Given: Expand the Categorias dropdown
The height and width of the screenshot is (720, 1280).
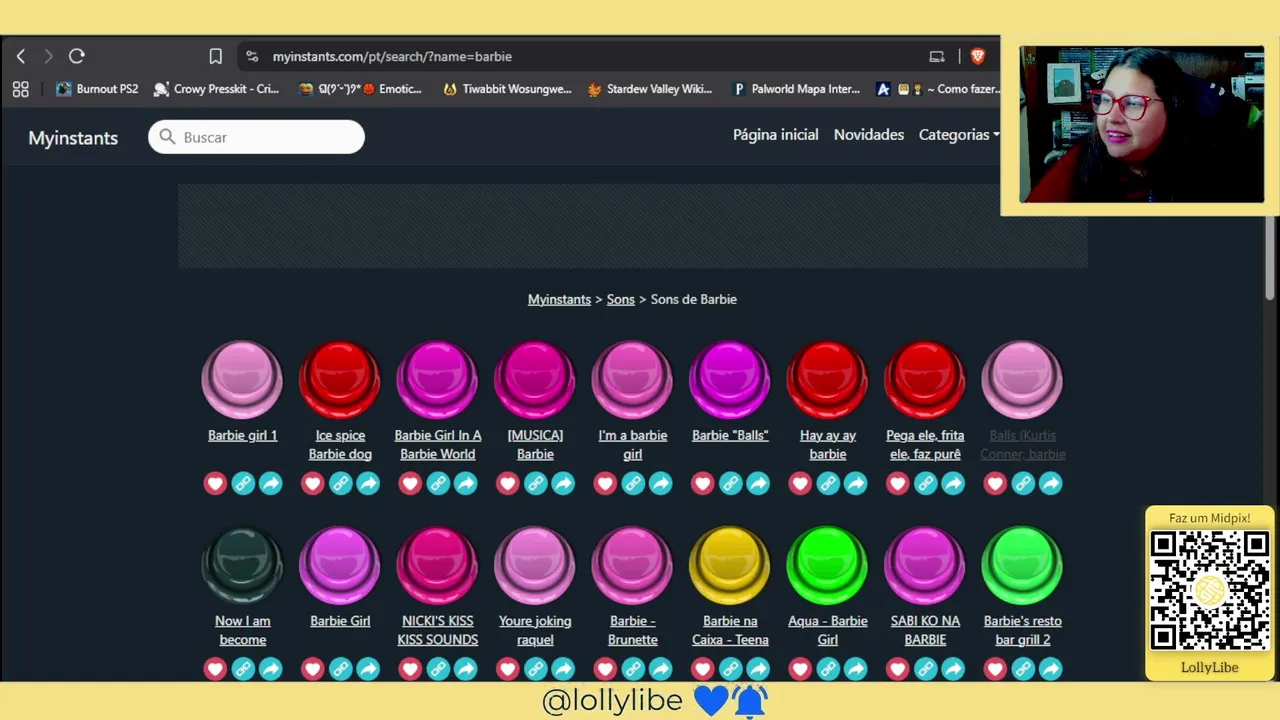Looking at the screenshot, I should pos(959,135).
